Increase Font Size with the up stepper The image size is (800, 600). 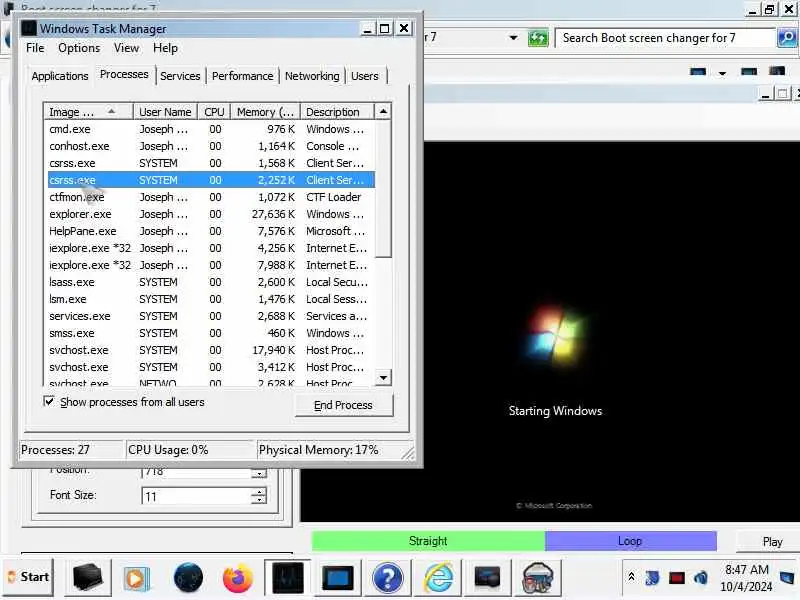(x=260, y=492)
